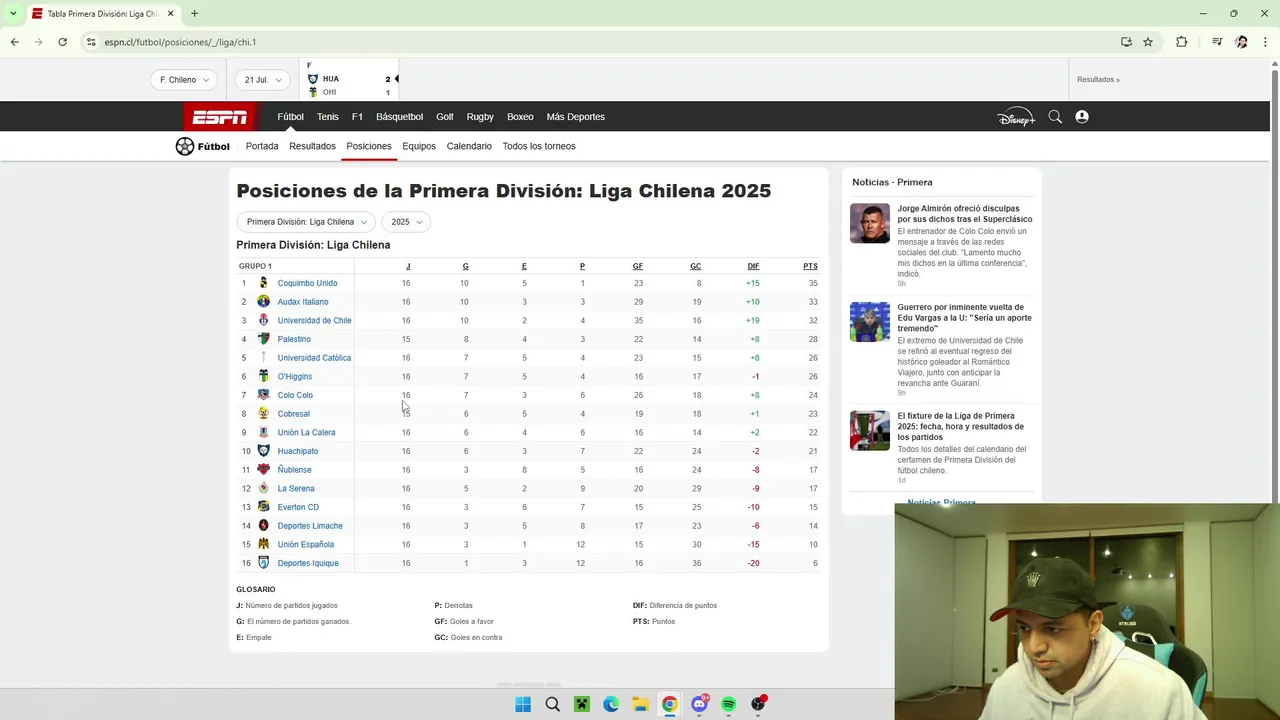Click the Cobresal team crest
The width and height of the screenshot is (1280, 720).
click(x=264, y=413)
